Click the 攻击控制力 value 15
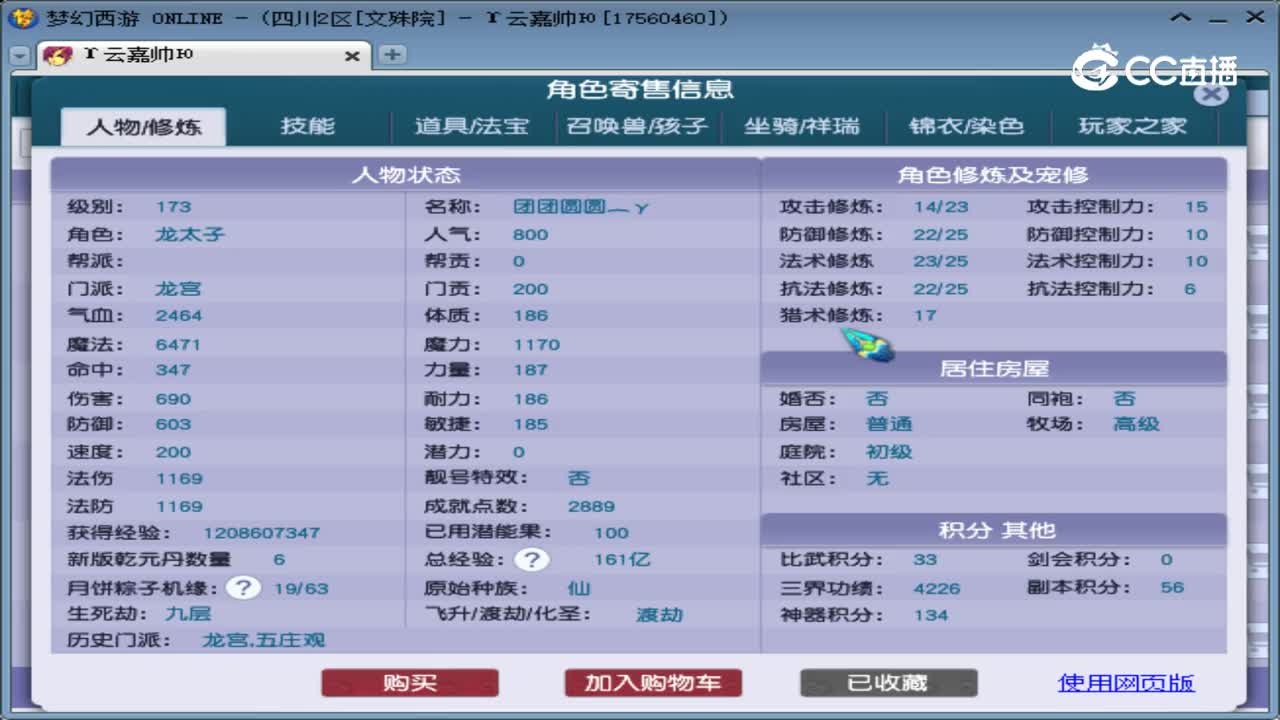This screenshot has width=1280, height=720. tap(1196, 207)
